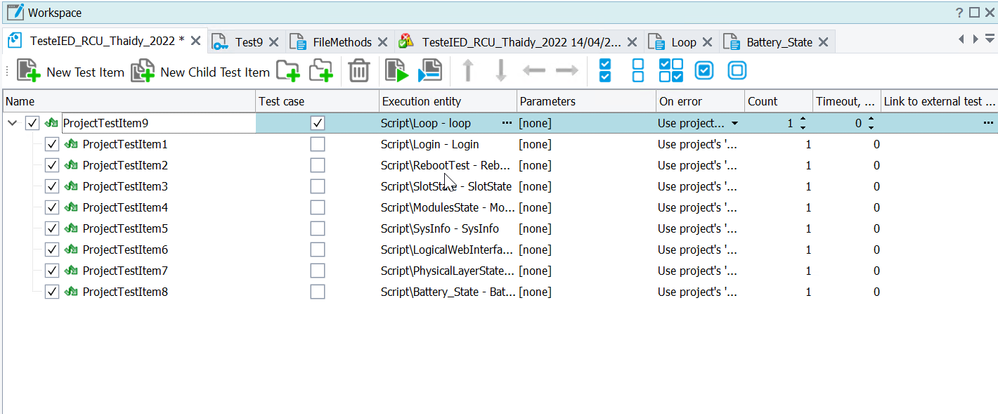Delete selected item with trash icon
998x414 pixels.
[x=359, y=71]
